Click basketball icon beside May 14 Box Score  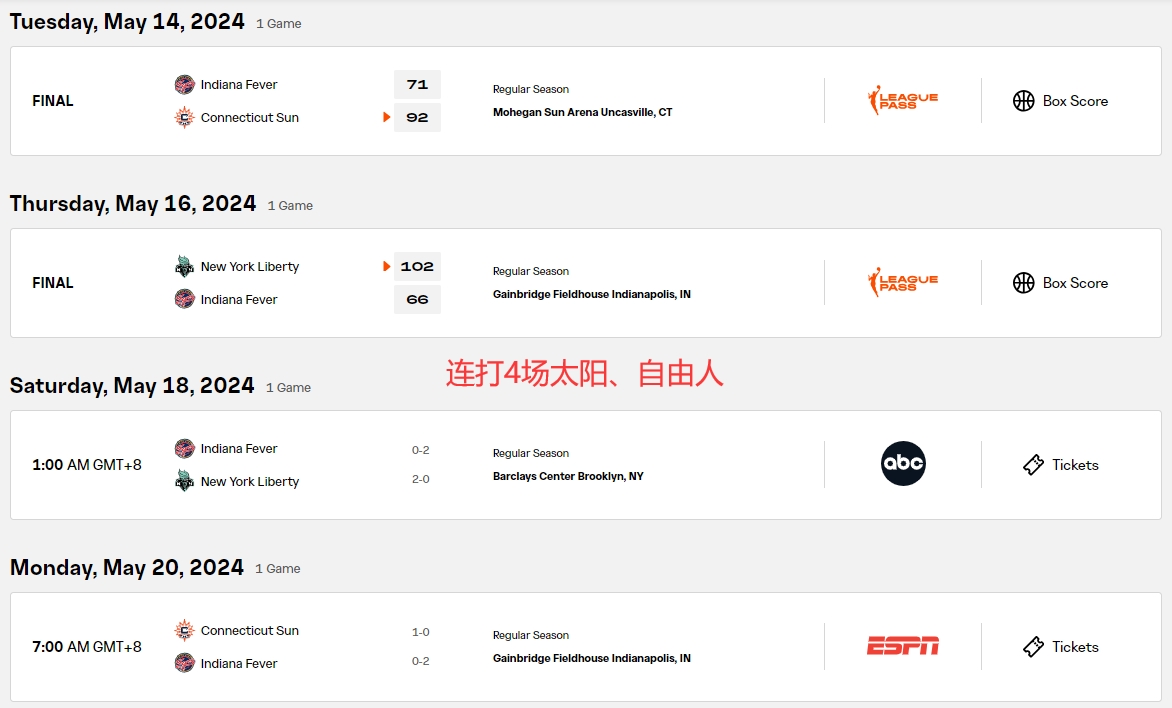pos(1023,101)
